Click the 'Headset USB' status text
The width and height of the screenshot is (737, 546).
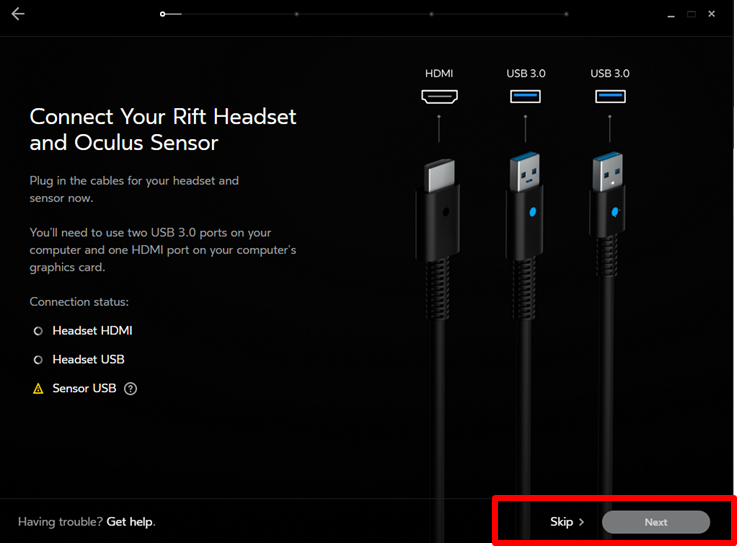coord(88,359)
